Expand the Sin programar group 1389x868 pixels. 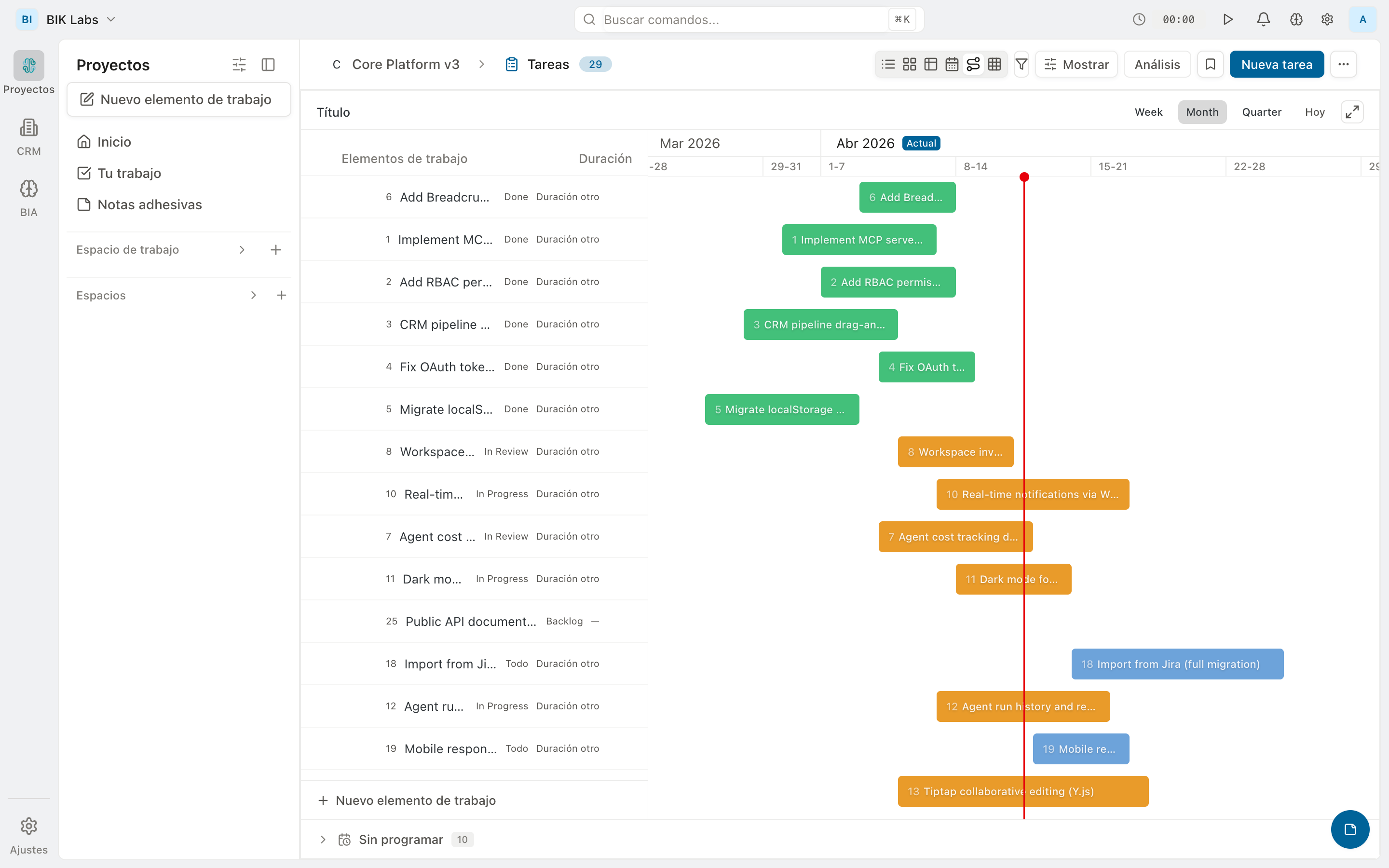pos(323,839)
